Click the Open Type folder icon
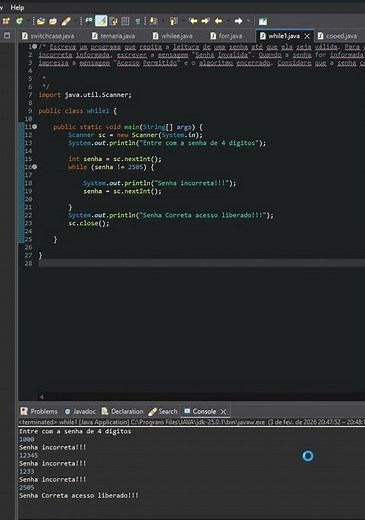This screenshot has width=365, height=520. coord(41,21)
